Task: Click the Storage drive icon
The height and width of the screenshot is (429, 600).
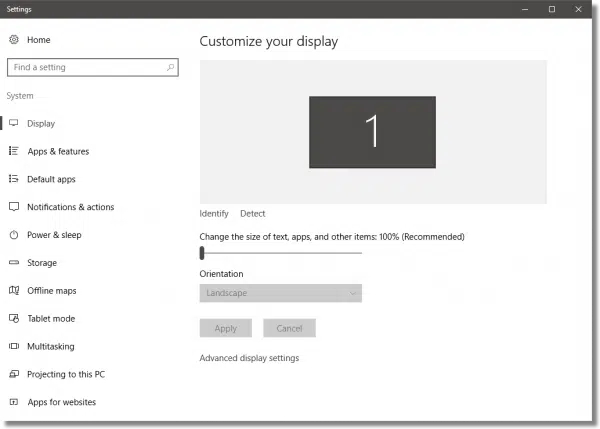Action: coord(14,263)
